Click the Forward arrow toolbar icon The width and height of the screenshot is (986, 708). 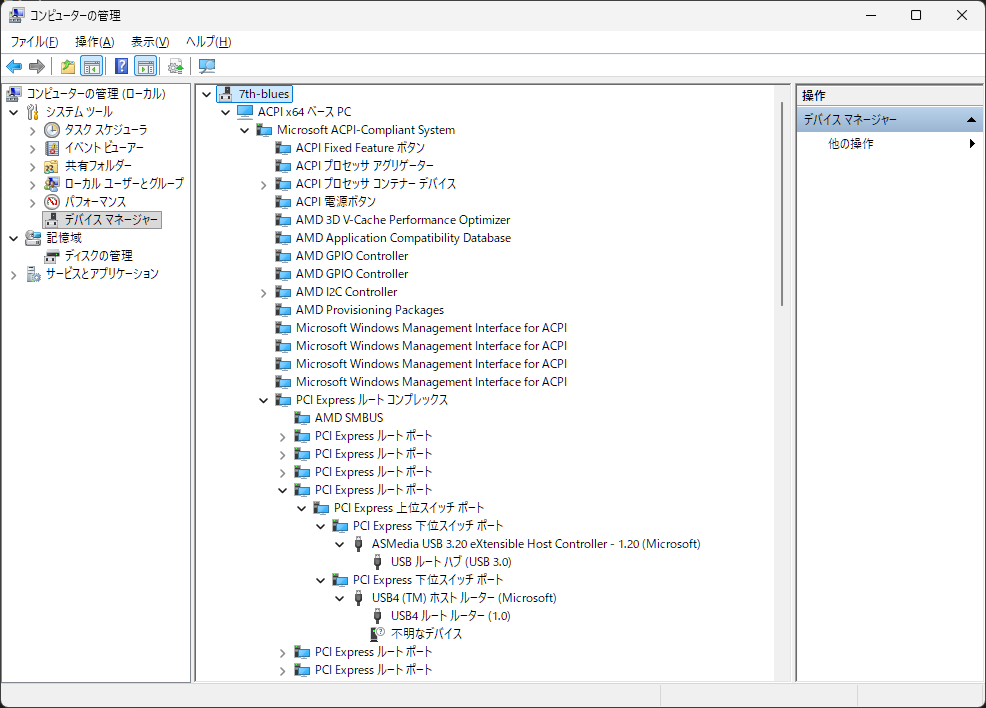pyautogui.click(x=37, y=66)
